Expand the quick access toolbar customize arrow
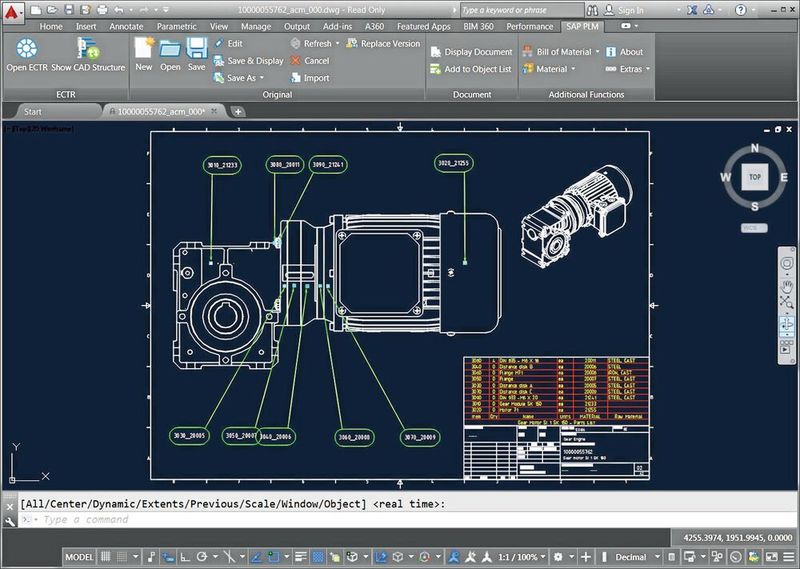Image resolution: width=800 pixels, height=569 pixels. [167, 10]
